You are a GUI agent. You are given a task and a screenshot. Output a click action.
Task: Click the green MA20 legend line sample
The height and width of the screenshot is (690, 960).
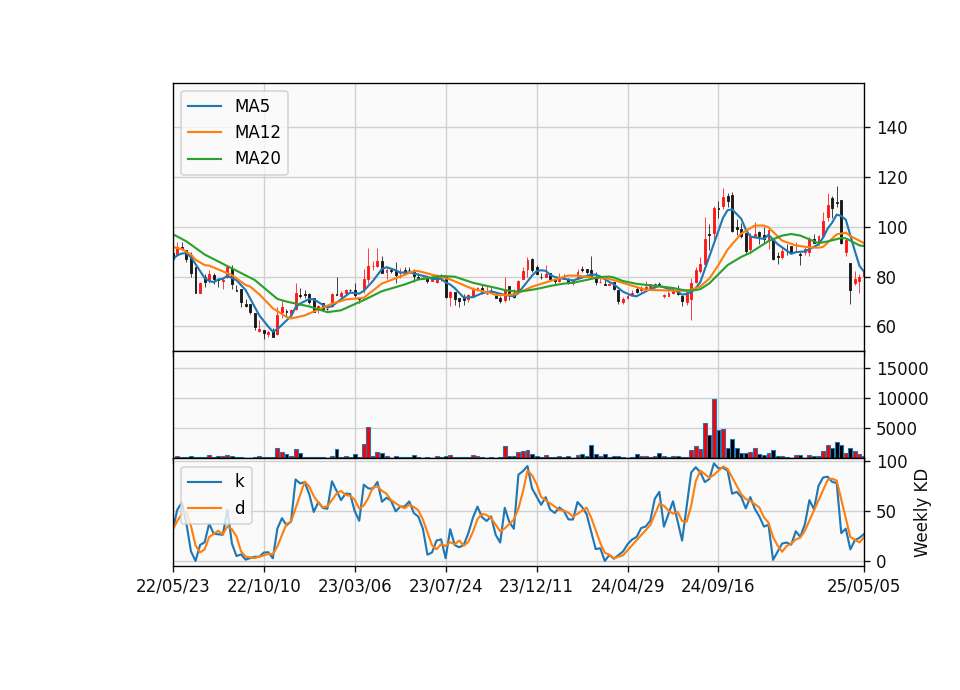(204, 159)
